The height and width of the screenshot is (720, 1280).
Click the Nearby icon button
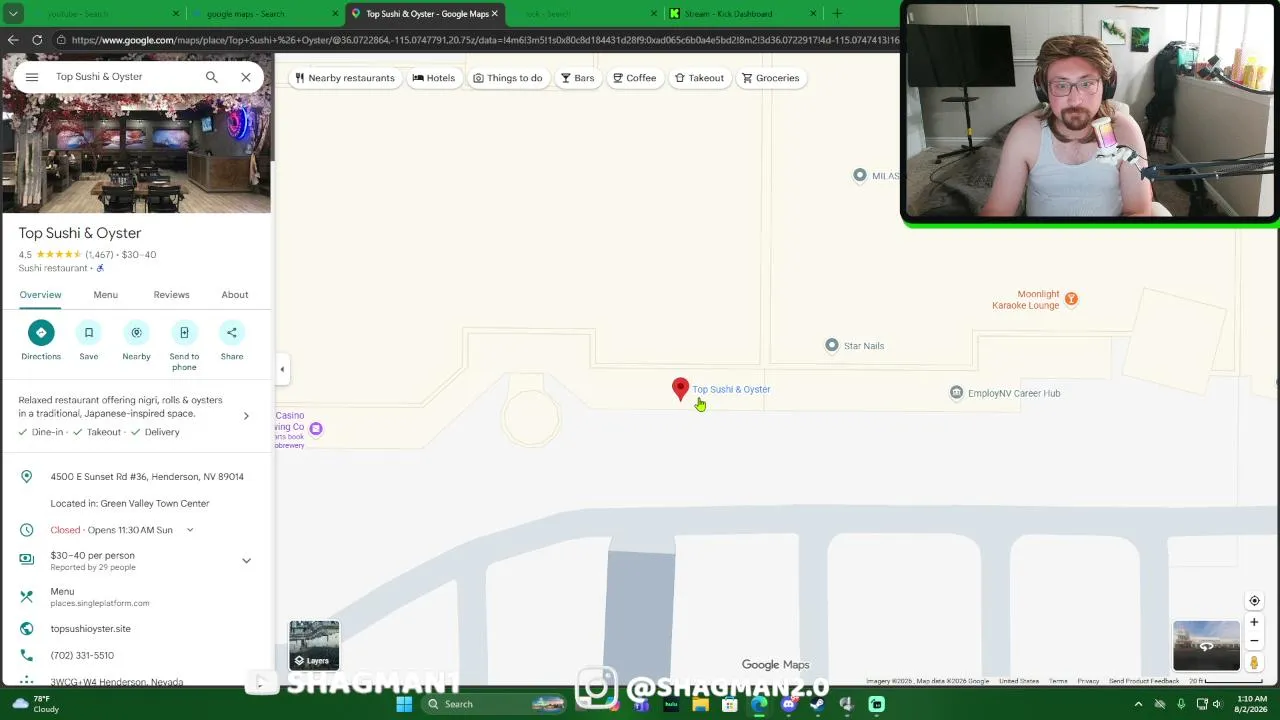136,333
